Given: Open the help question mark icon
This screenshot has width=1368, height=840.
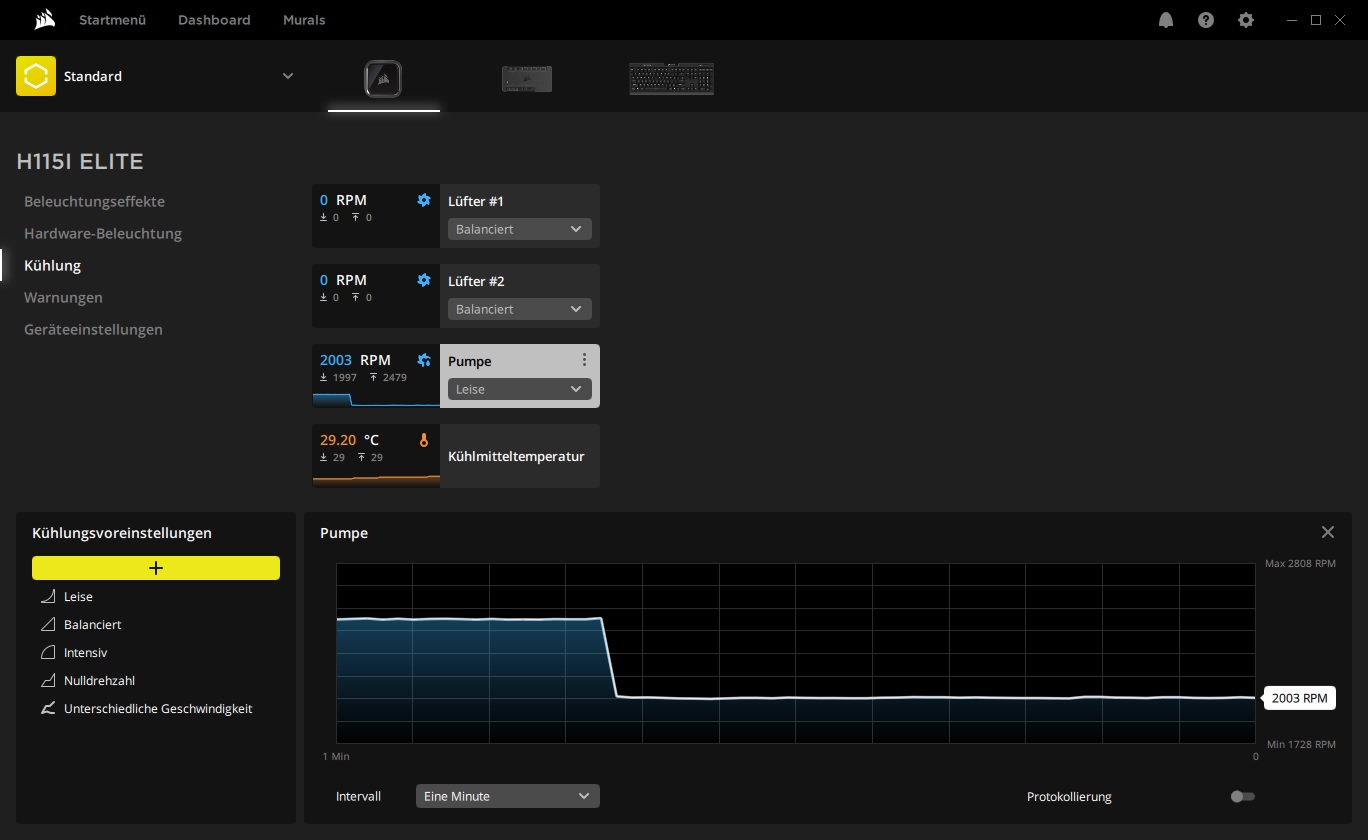Looking at the screenshot, I should point(1206,20).
